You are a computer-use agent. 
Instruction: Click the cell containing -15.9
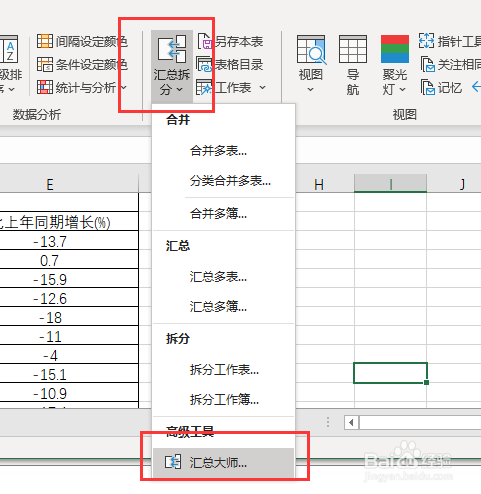point(69,279)
